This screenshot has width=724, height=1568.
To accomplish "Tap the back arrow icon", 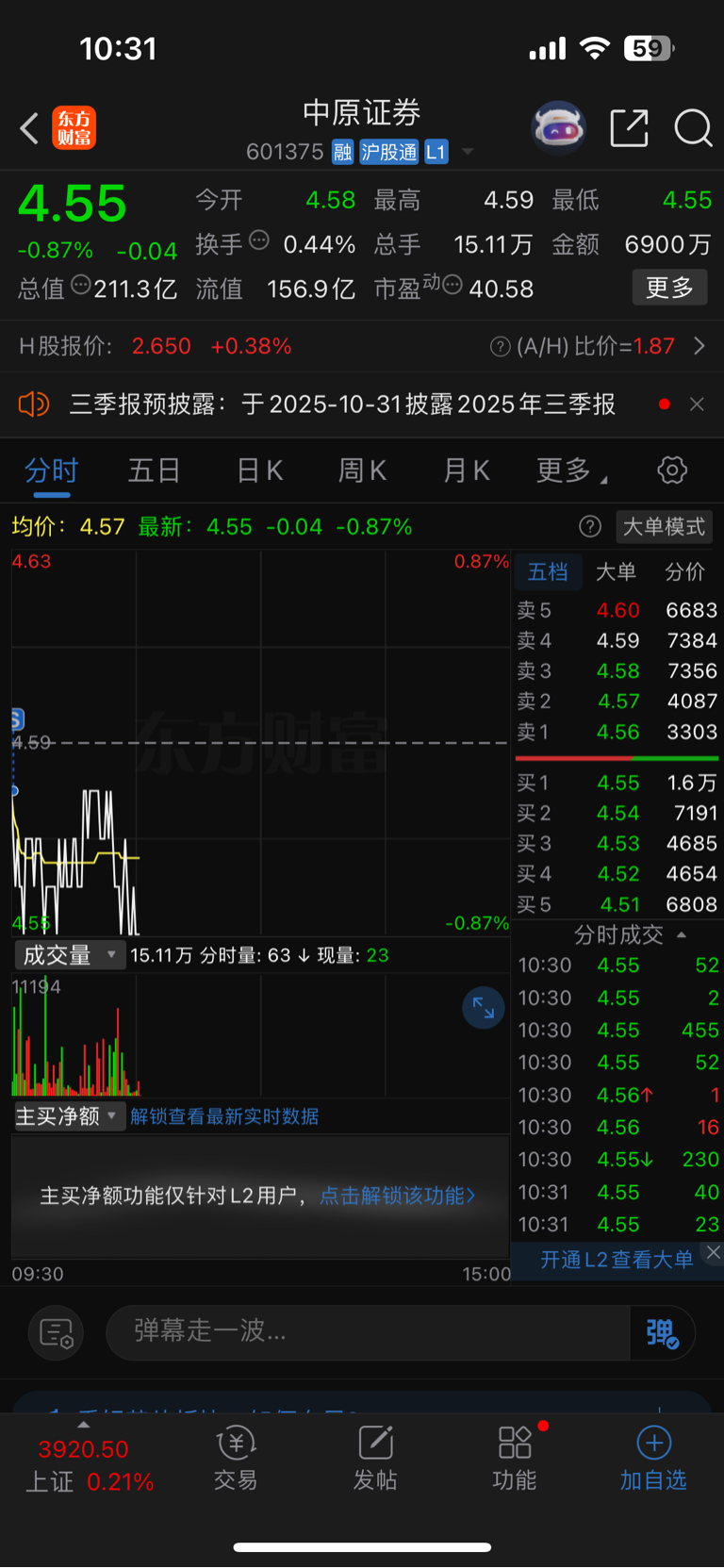I will 29,128.
